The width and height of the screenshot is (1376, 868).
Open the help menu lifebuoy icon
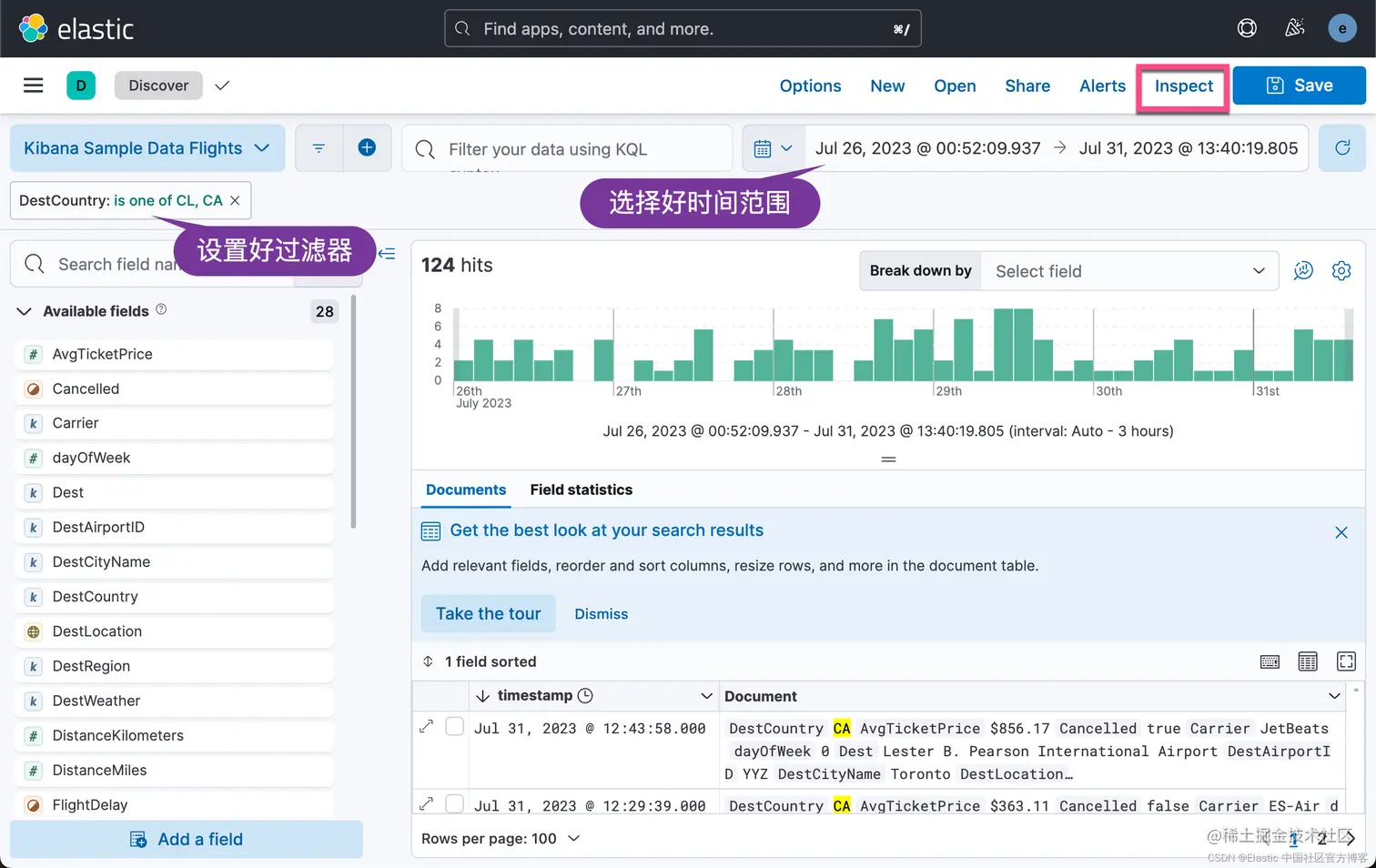tap(1247, 28)
